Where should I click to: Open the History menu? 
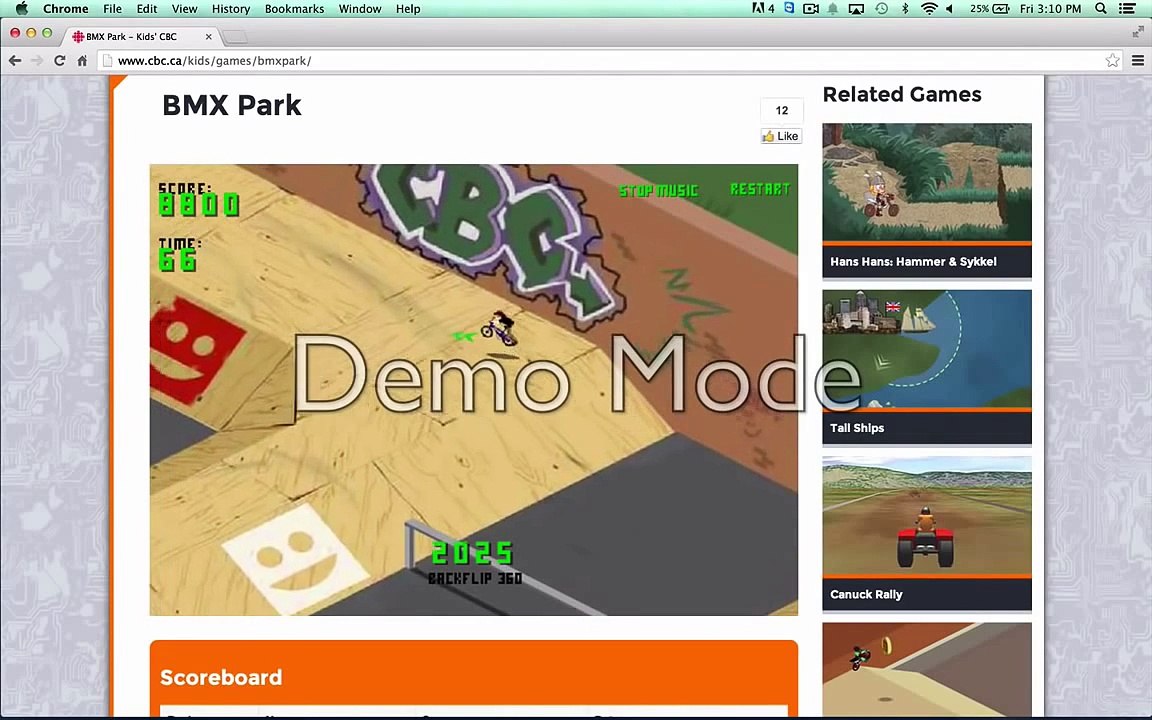tap(231, 9)
